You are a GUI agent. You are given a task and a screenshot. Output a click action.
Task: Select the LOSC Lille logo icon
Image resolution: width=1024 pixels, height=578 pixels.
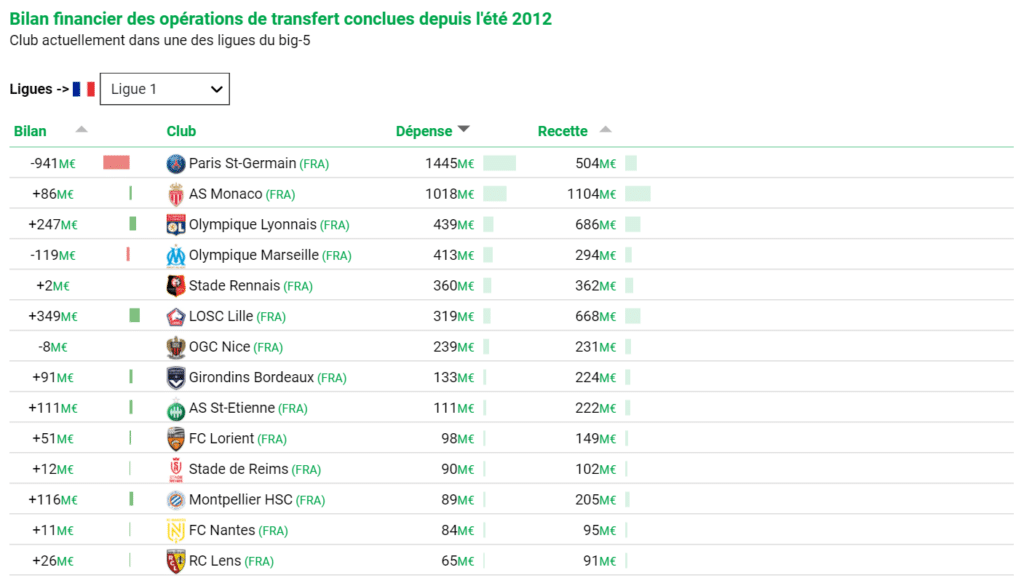[176, 317]
